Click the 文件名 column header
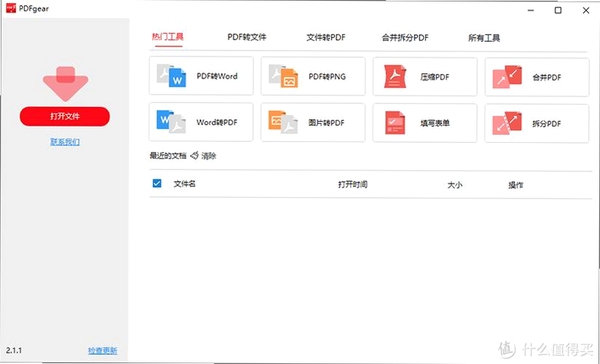The image size is (600, 364). (x=184, y=184)
